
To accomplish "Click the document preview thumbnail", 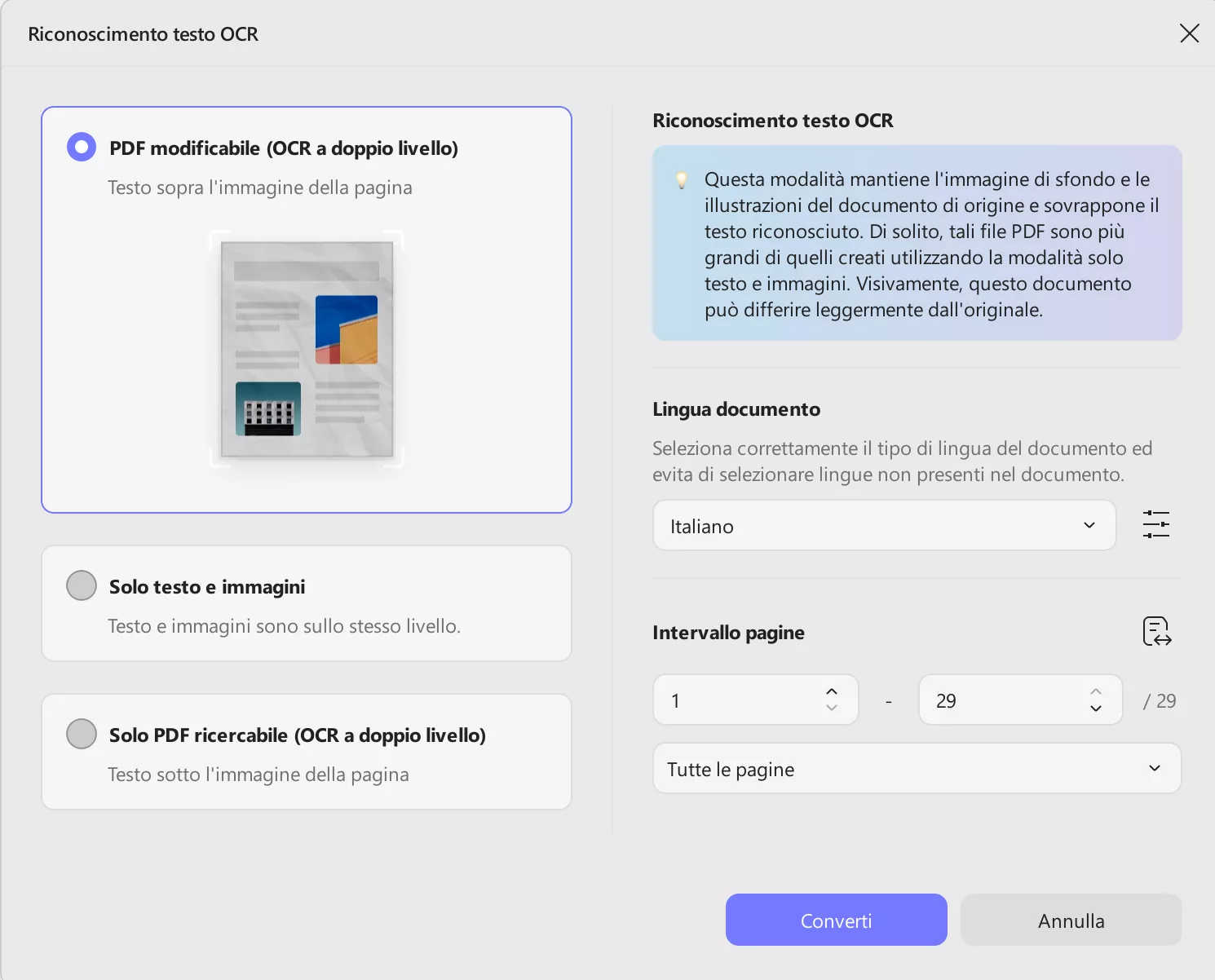I will click(307, 349).
